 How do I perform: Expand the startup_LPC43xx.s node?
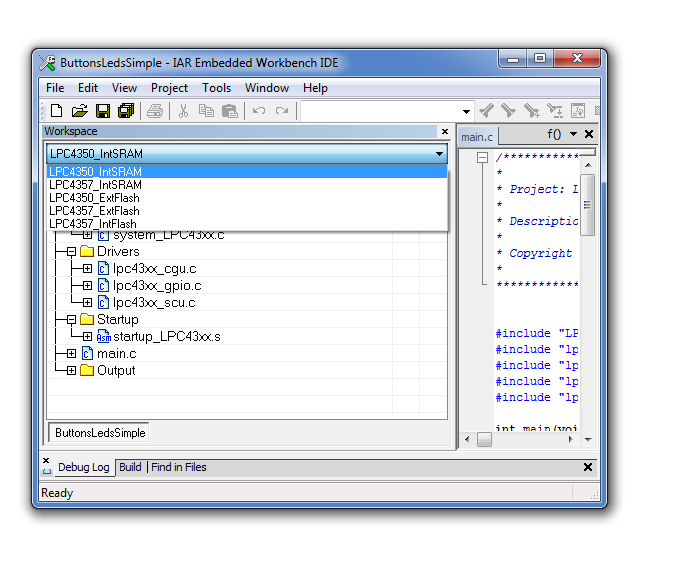[x=87, y=337]
